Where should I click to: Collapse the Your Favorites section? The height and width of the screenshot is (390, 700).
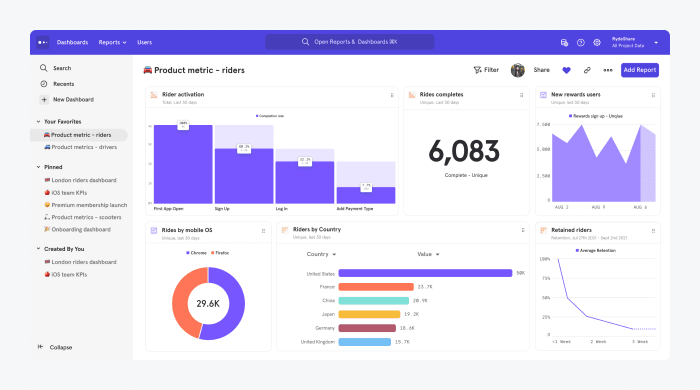[38, 121]
